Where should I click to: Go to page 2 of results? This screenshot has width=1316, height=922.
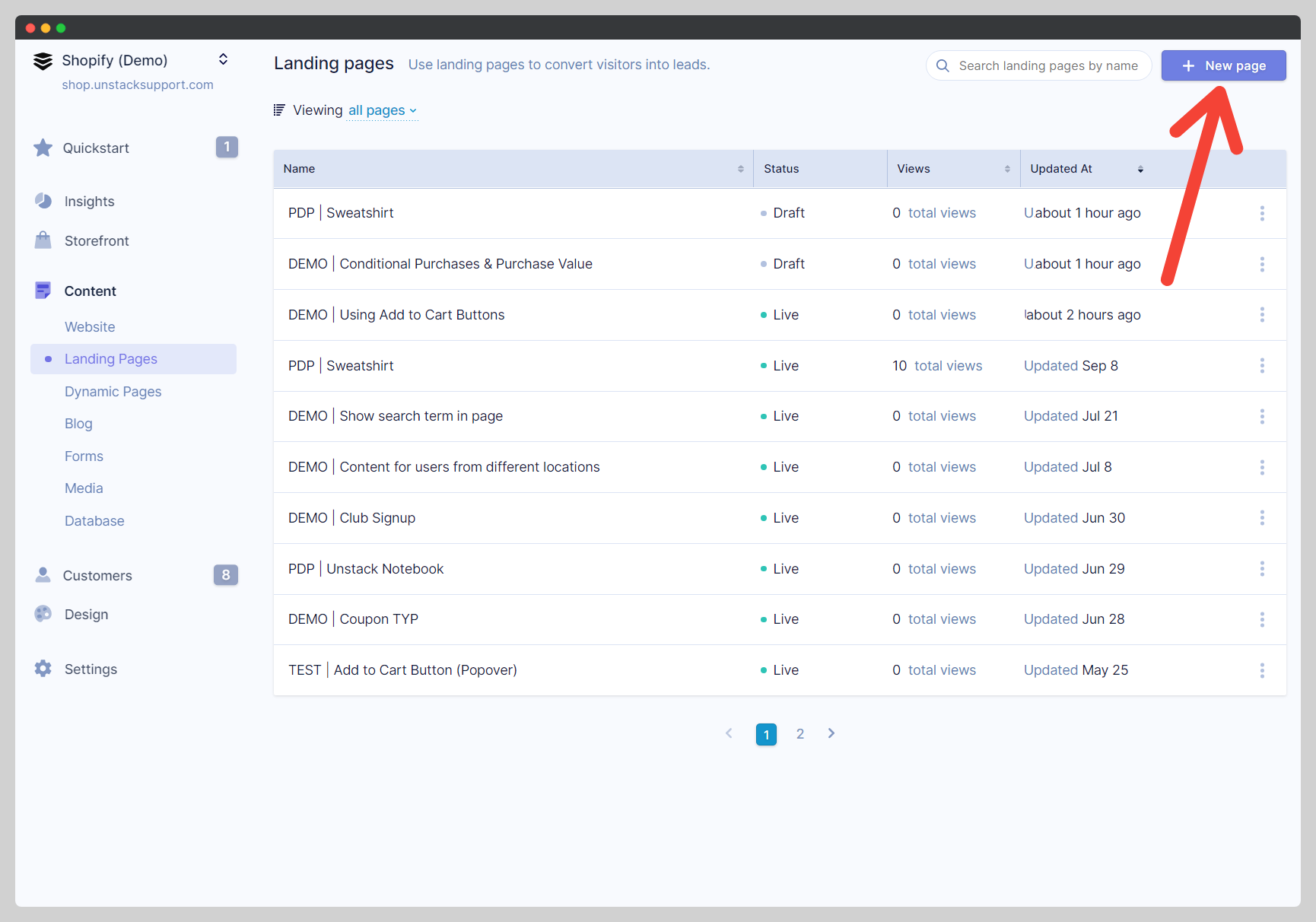(799, 734)
